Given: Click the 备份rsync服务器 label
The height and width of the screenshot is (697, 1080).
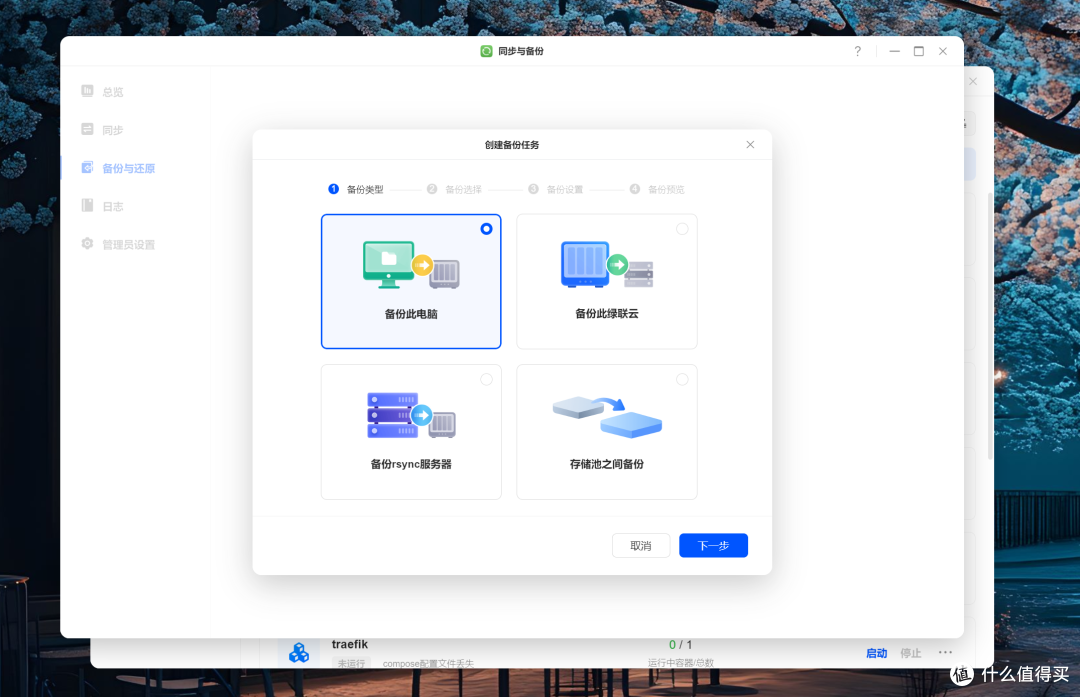Looking at the screenshot, I should [411, 464].
